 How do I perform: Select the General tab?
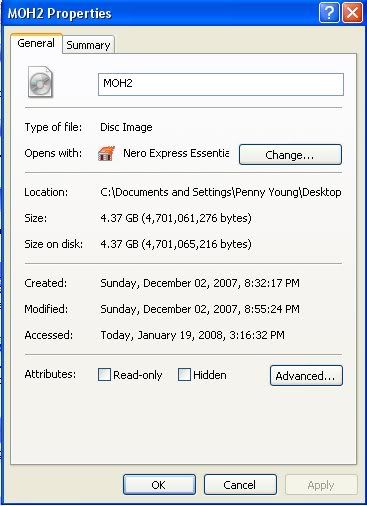coord(36,43)
